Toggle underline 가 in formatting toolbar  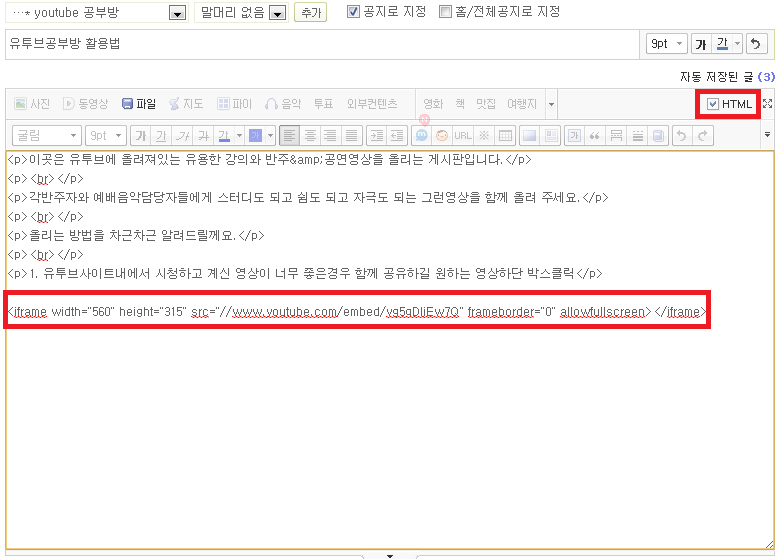[x=161, y=136]
